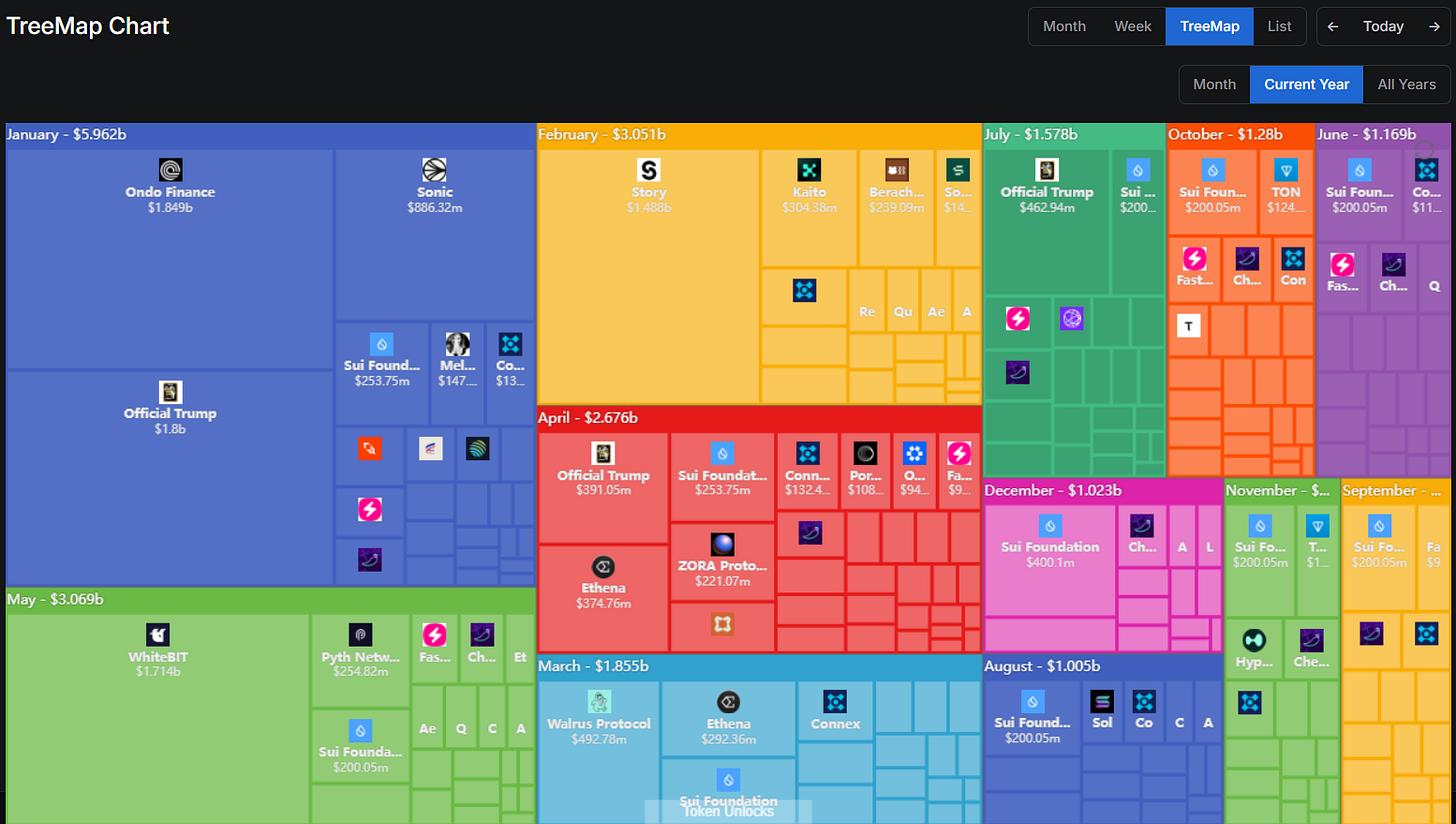Click the October - $1.28b header
1456x824 pixels.
click(1225, 134)
